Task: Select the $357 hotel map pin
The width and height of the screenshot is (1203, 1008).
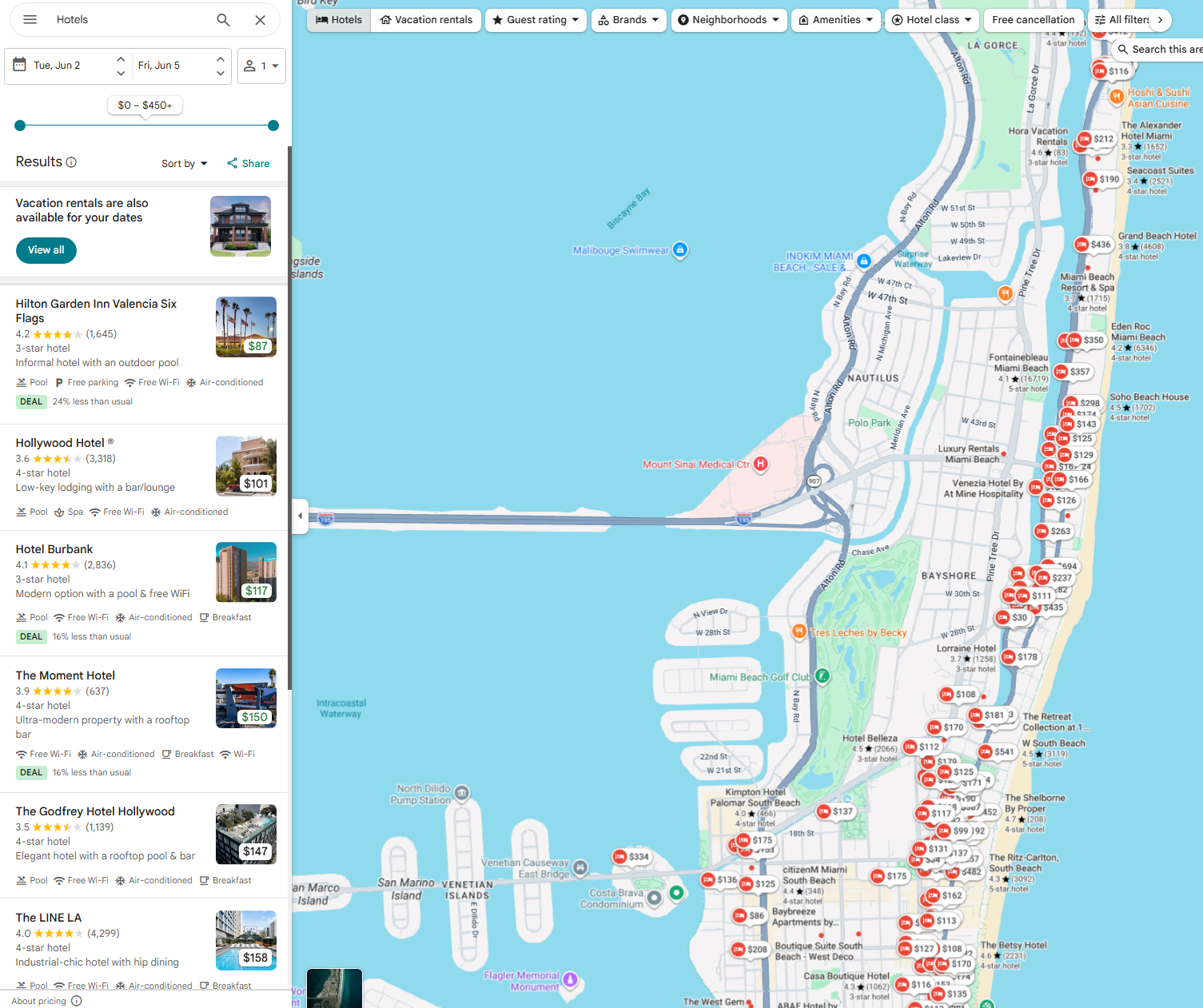Action: click(x=1072, y=372)
